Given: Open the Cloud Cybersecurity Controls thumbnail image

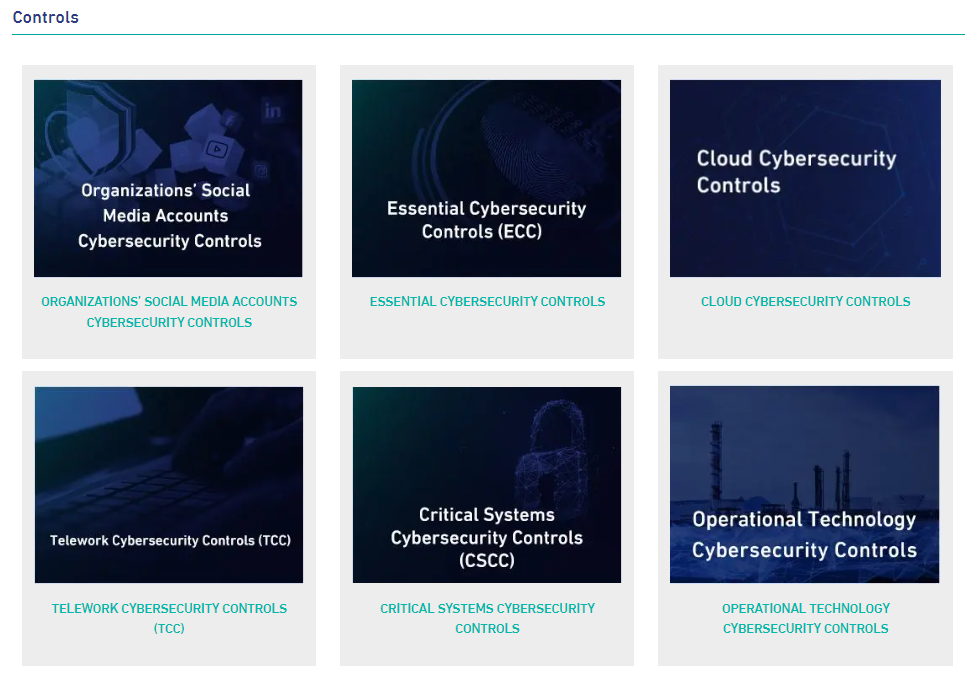Looking at the screenshot, I should pyautogui.click(x=805, y=178).
